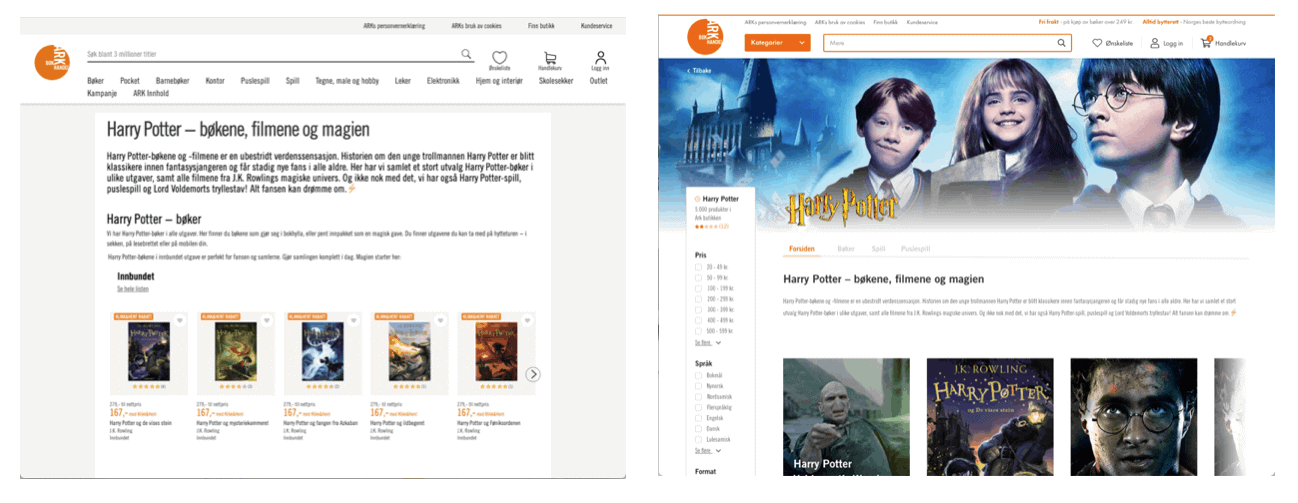Image resolution: width=1298 pixels, height=503 pixels.
Task: Tick the 50 - 99 kr price checkbox
Action: pos(699,278)
